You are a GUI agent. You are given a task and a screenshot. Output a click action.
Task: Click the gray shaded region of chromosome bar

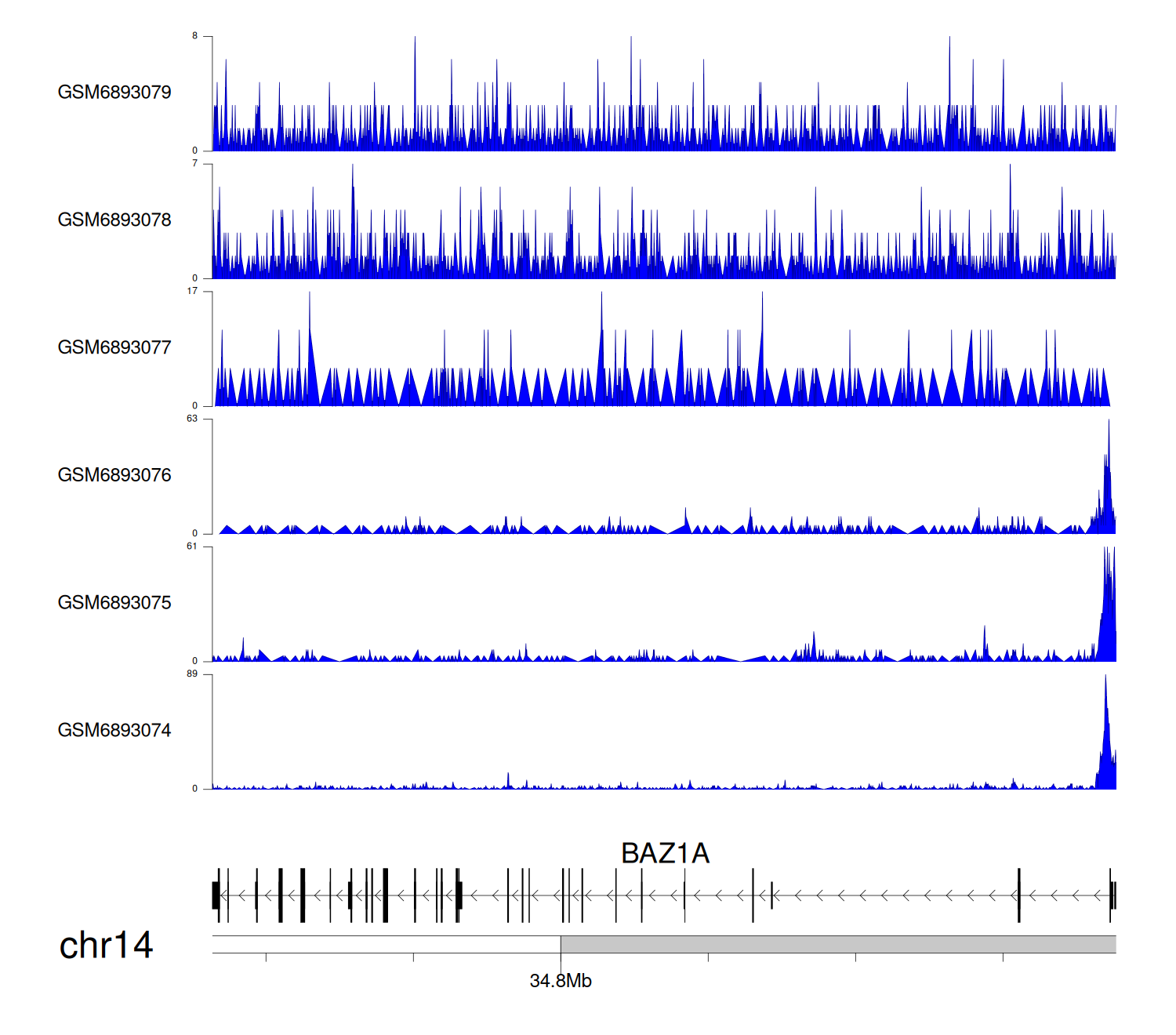837,944
